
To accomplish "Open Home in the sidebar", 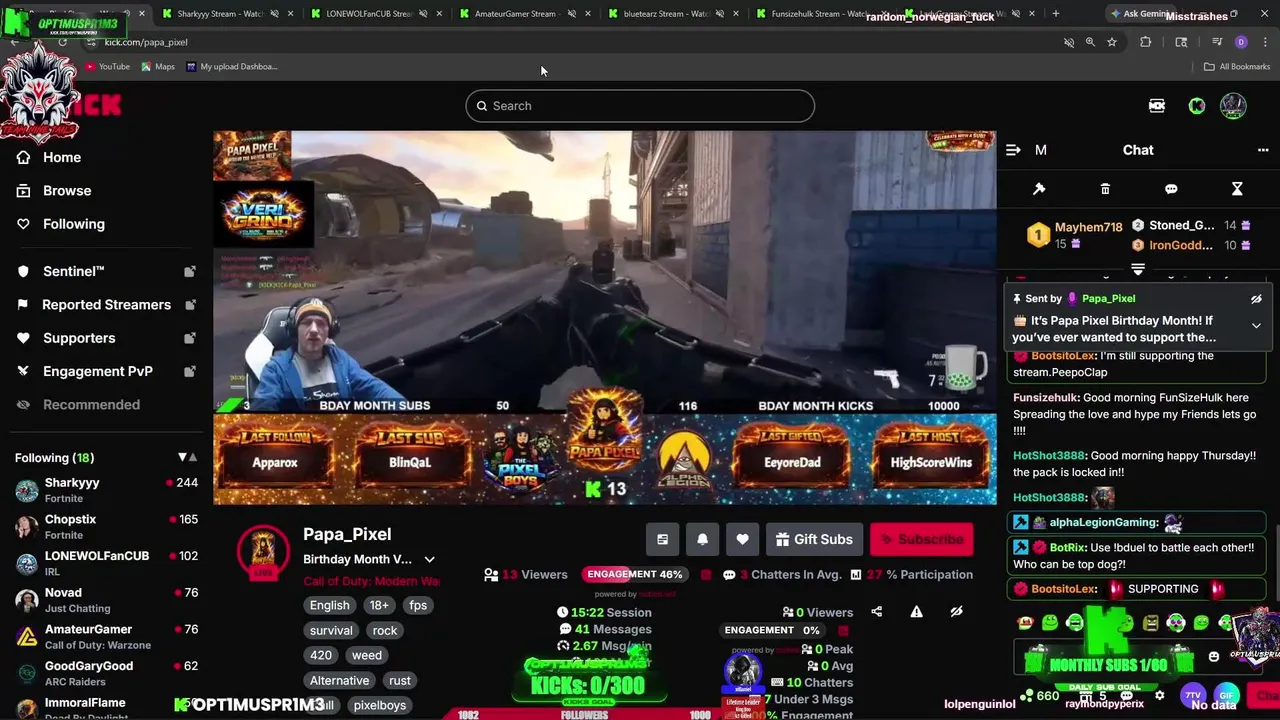I will pyautogui.click(x=62, y=157).
